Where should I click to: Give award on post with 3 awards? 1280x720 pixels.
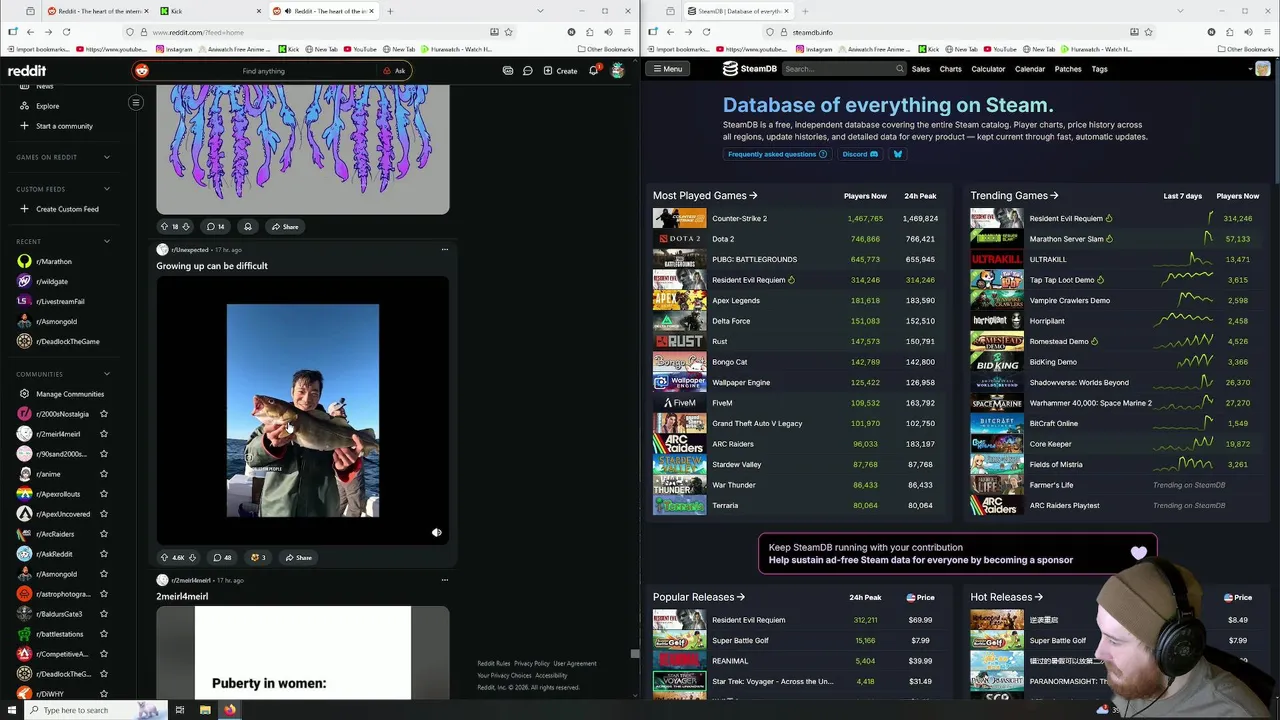258,558
